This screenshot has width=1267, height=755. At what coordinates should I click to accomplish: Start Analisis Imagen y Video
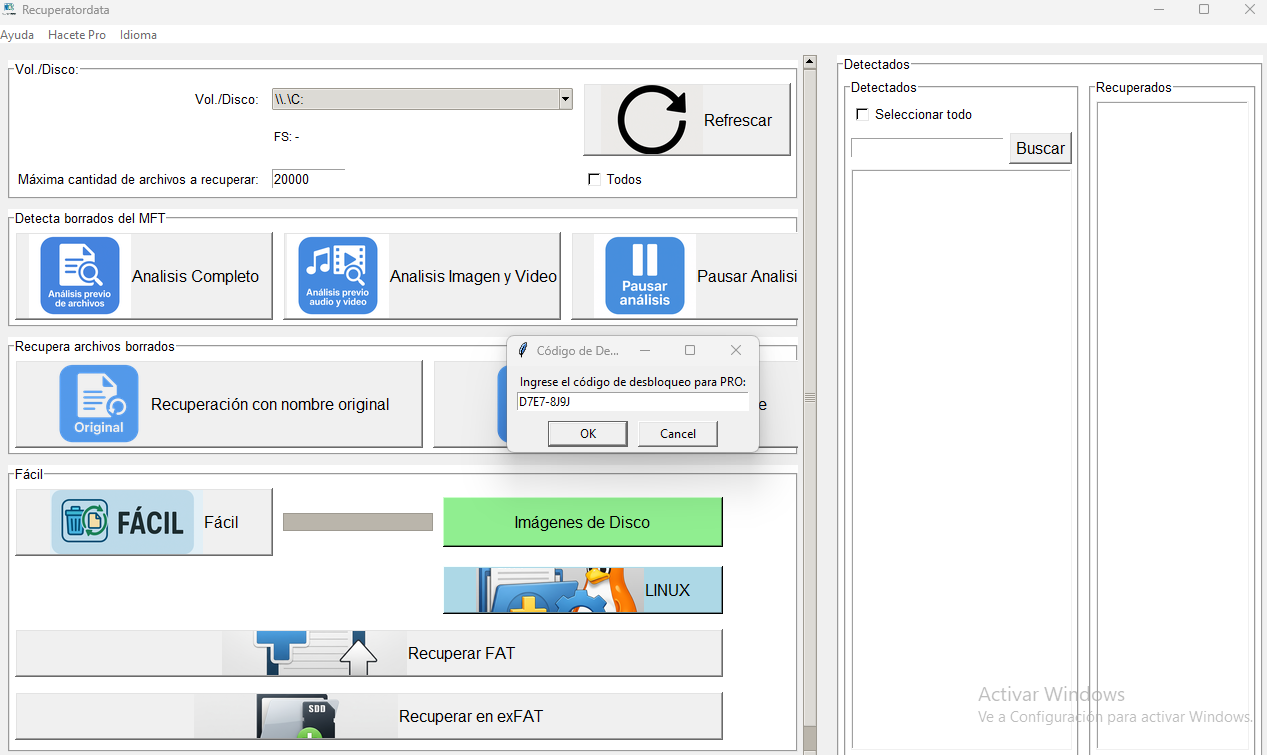click(x=422, y=276)
